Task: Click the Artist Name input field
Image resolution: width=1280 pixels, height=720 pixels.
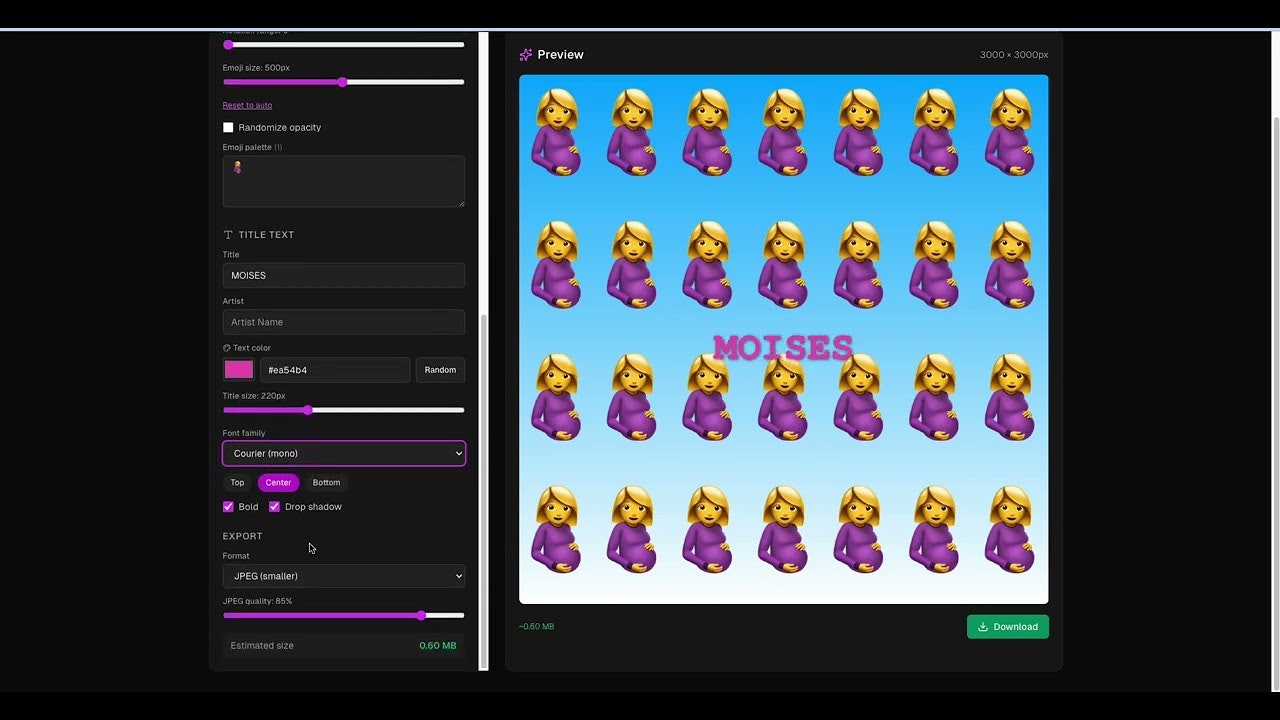Action: tap(344, 322)
